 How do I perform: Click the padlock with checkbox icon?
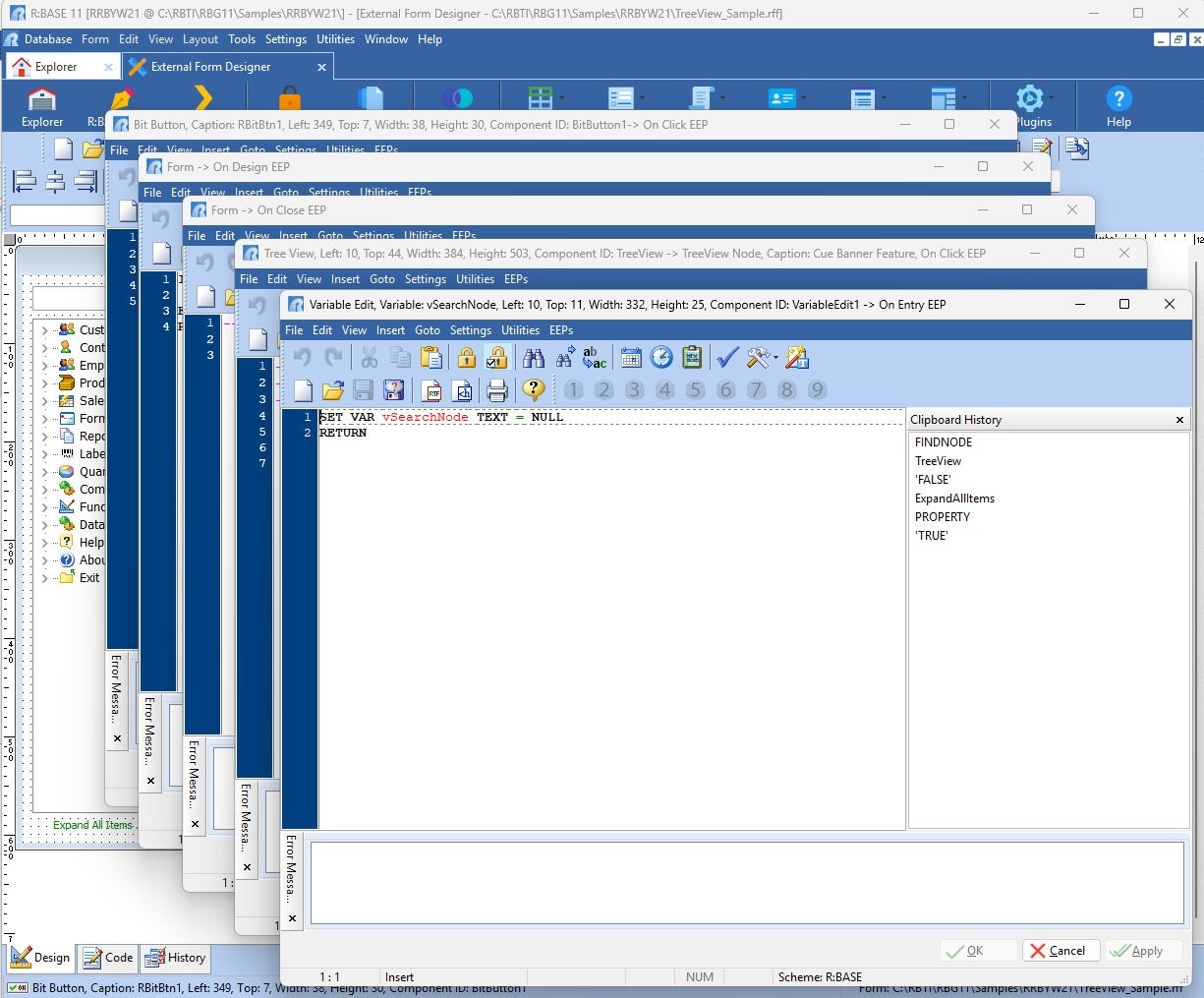(x=497, y=358)
